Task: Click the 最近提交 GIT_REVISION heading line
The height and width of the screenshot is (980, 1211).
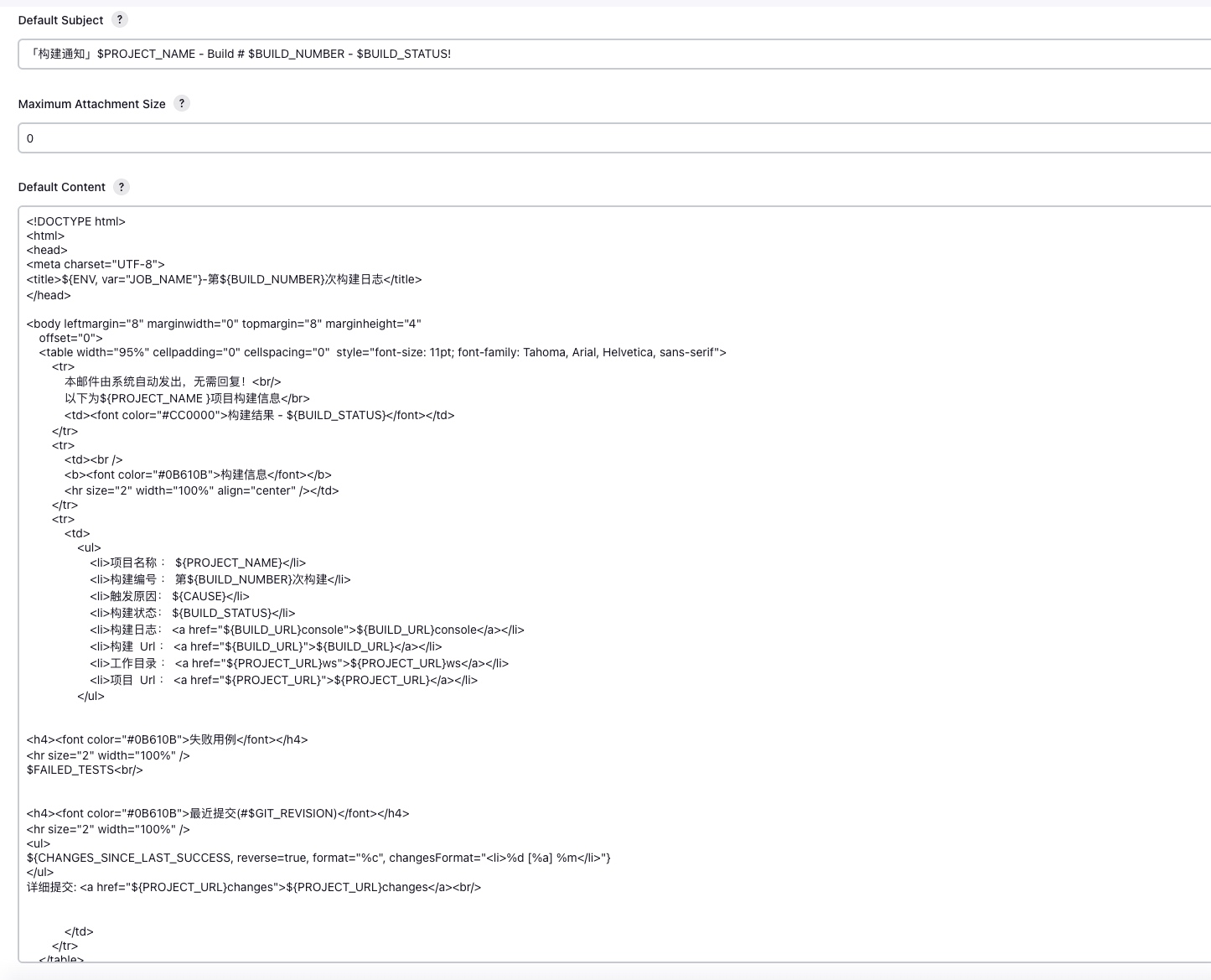Action: pyautogui.click(x=218, y=813)
